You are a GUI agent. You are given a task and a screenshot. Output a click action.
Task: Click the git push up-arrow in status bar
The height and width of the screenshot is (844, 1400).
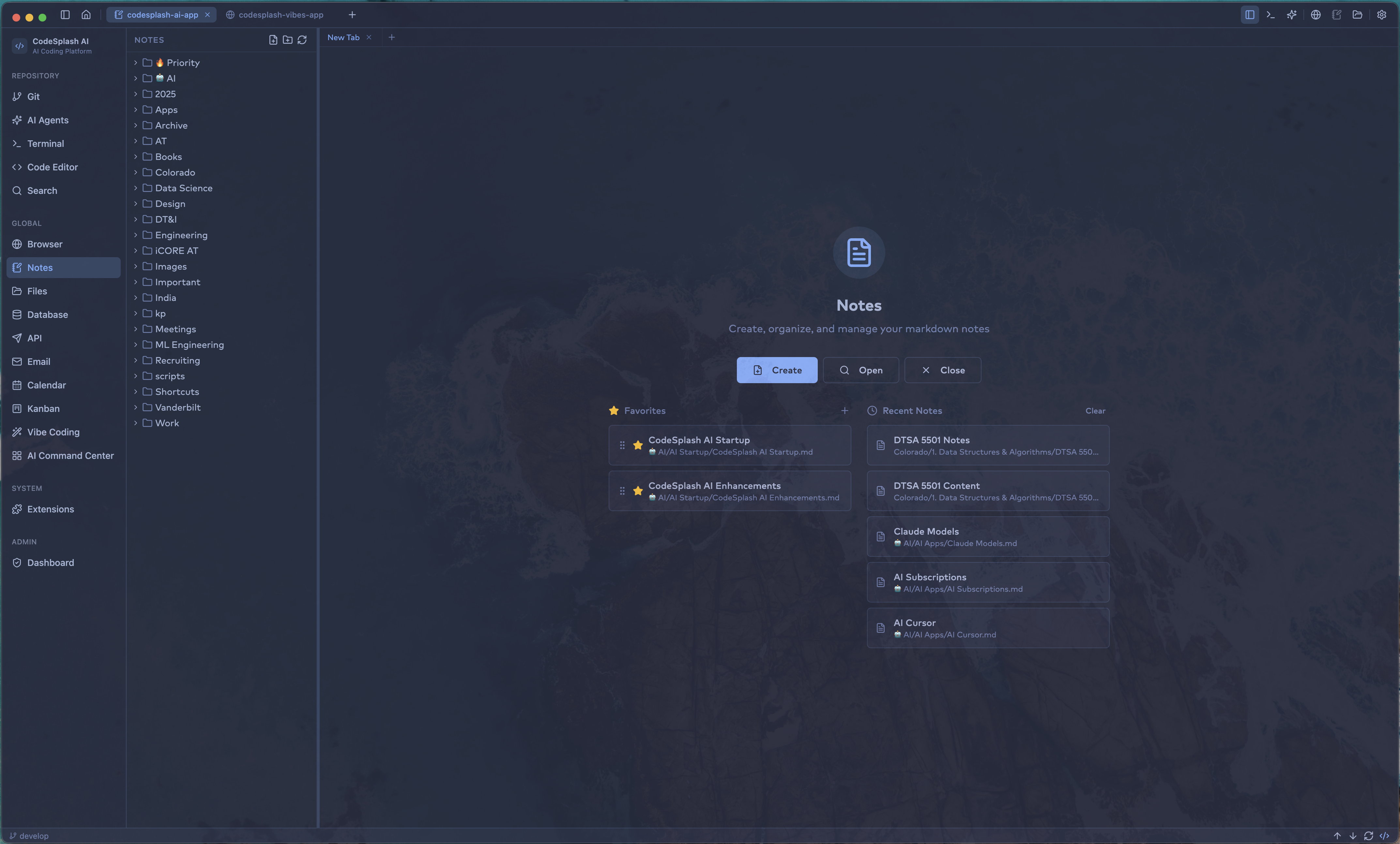(1337, 836)
